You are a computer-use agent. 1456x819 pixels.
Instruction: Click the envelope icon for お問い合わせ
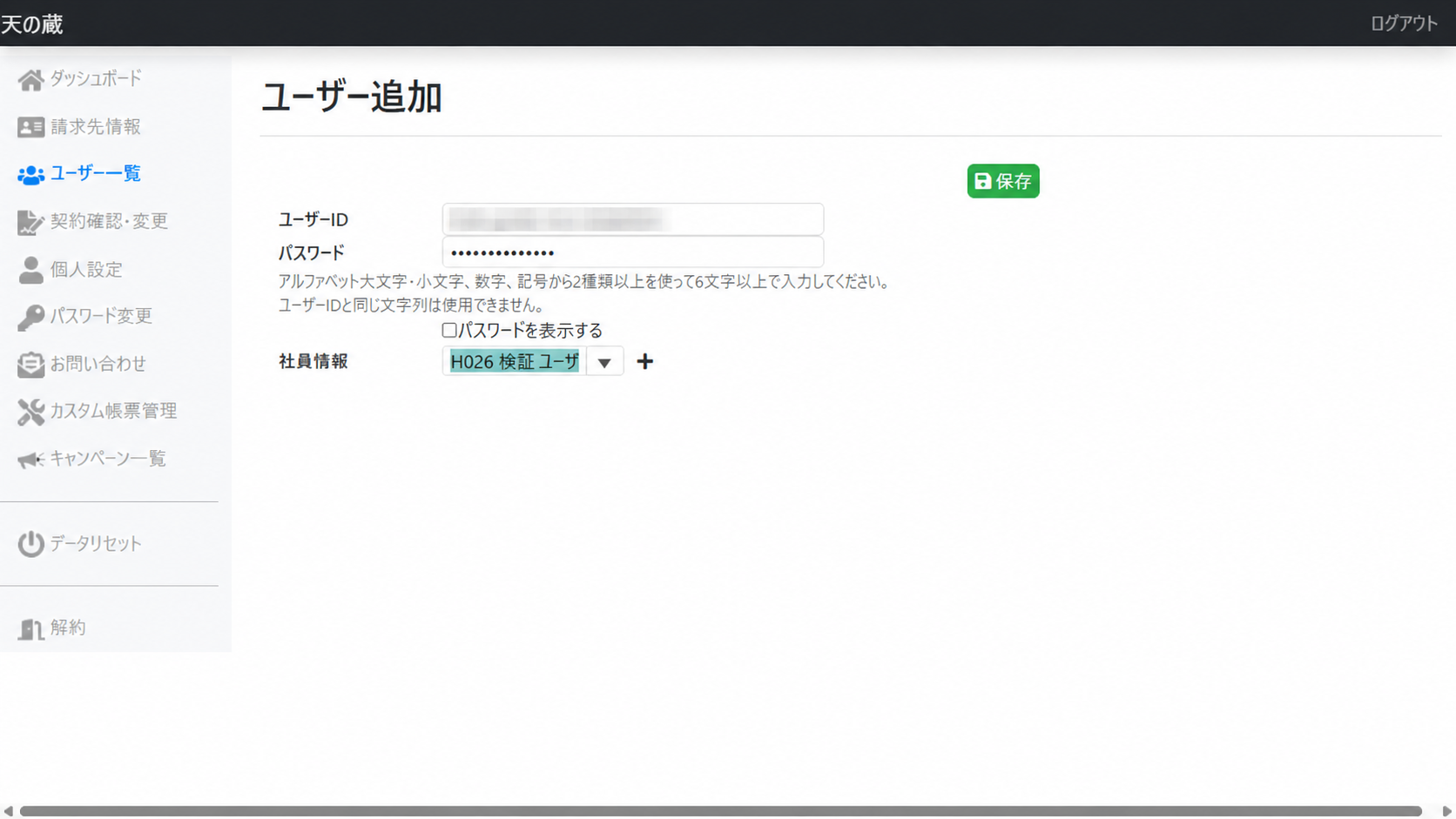coord(30,365)
